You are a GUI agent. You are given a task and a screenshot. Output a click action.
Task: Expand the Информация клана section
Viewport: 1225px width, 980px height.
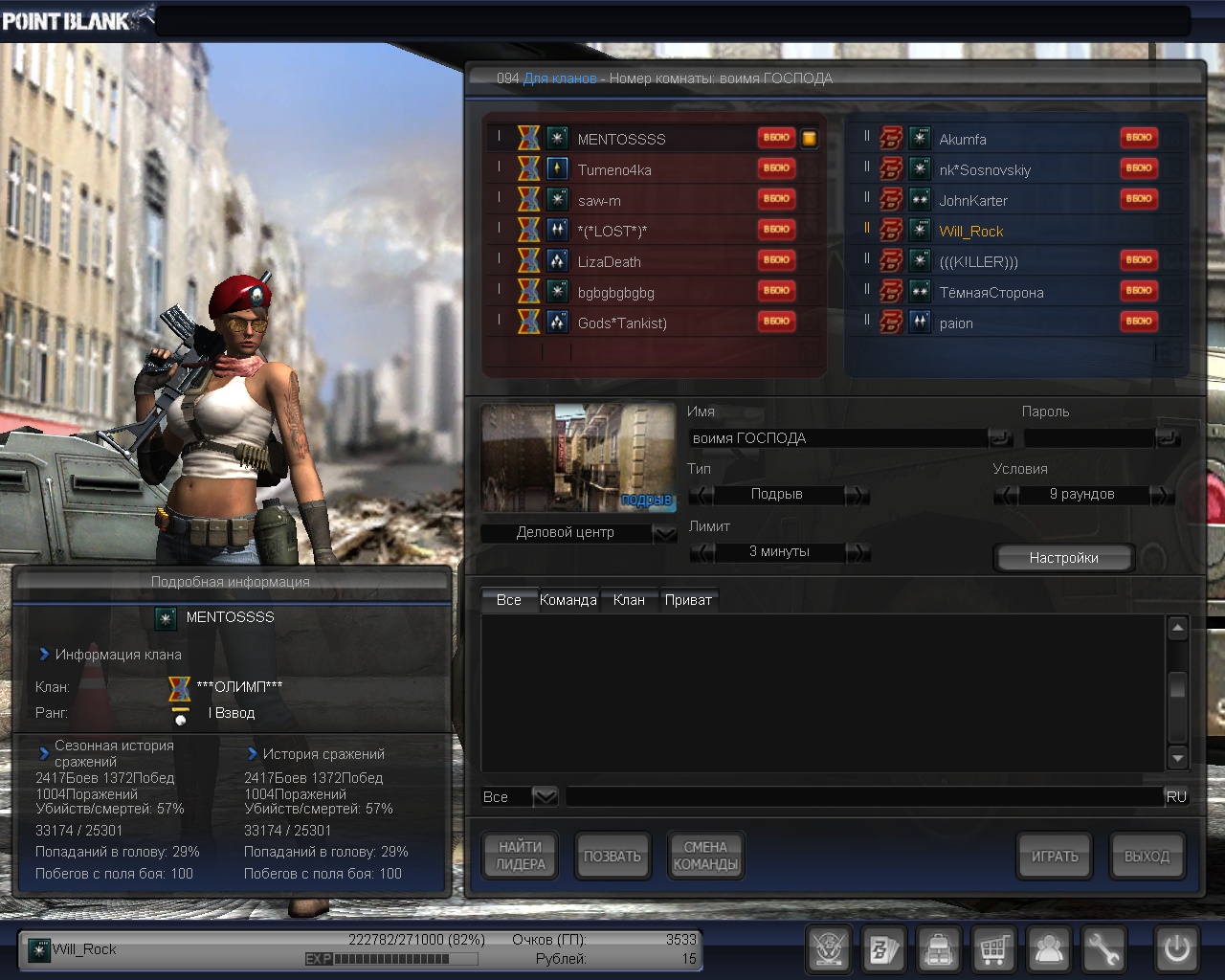point(44,655)
